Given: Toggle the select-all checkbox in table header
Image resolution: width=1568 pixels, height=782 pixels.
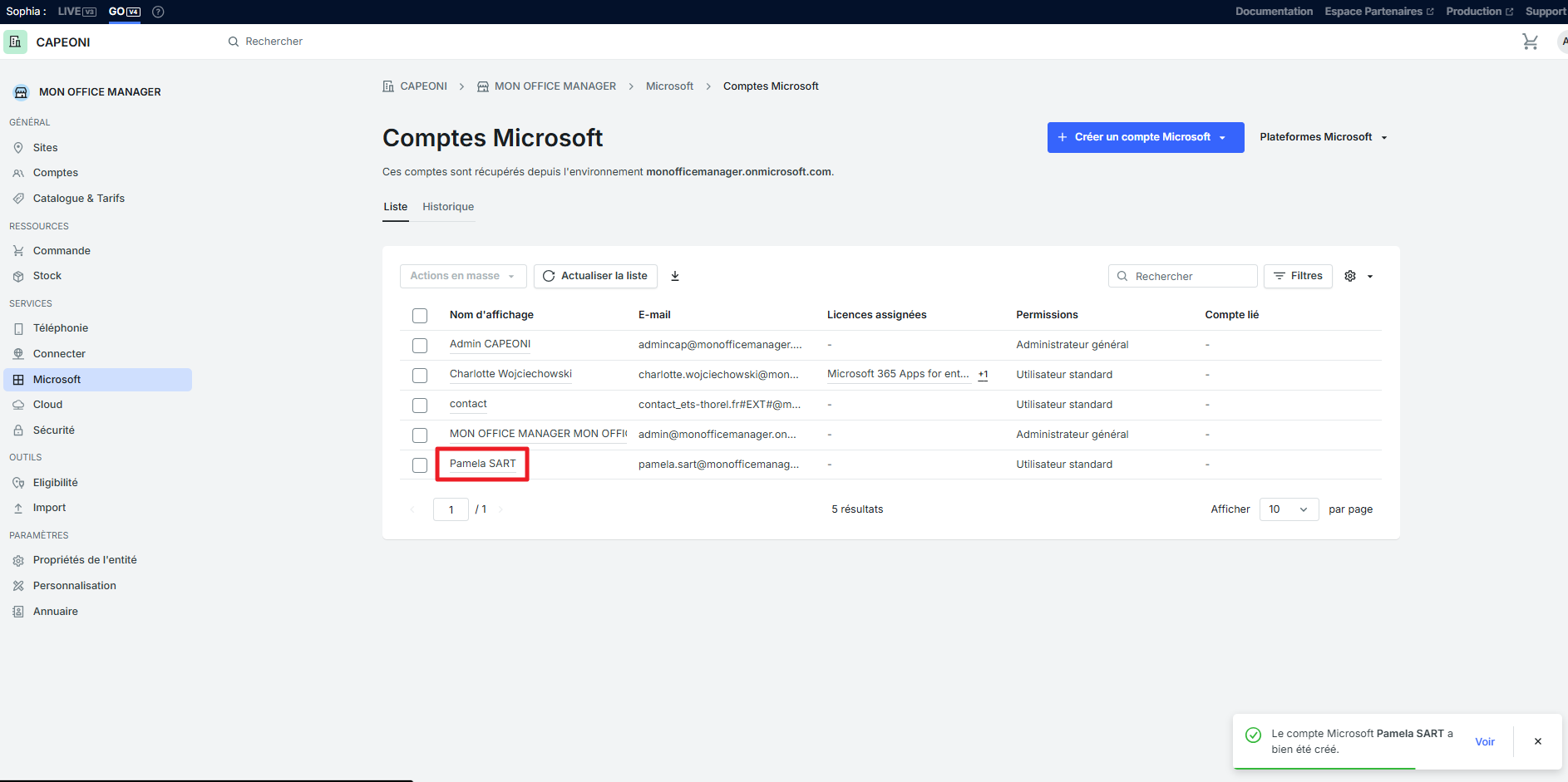Looking at the screenshot, I should (420, 316).
